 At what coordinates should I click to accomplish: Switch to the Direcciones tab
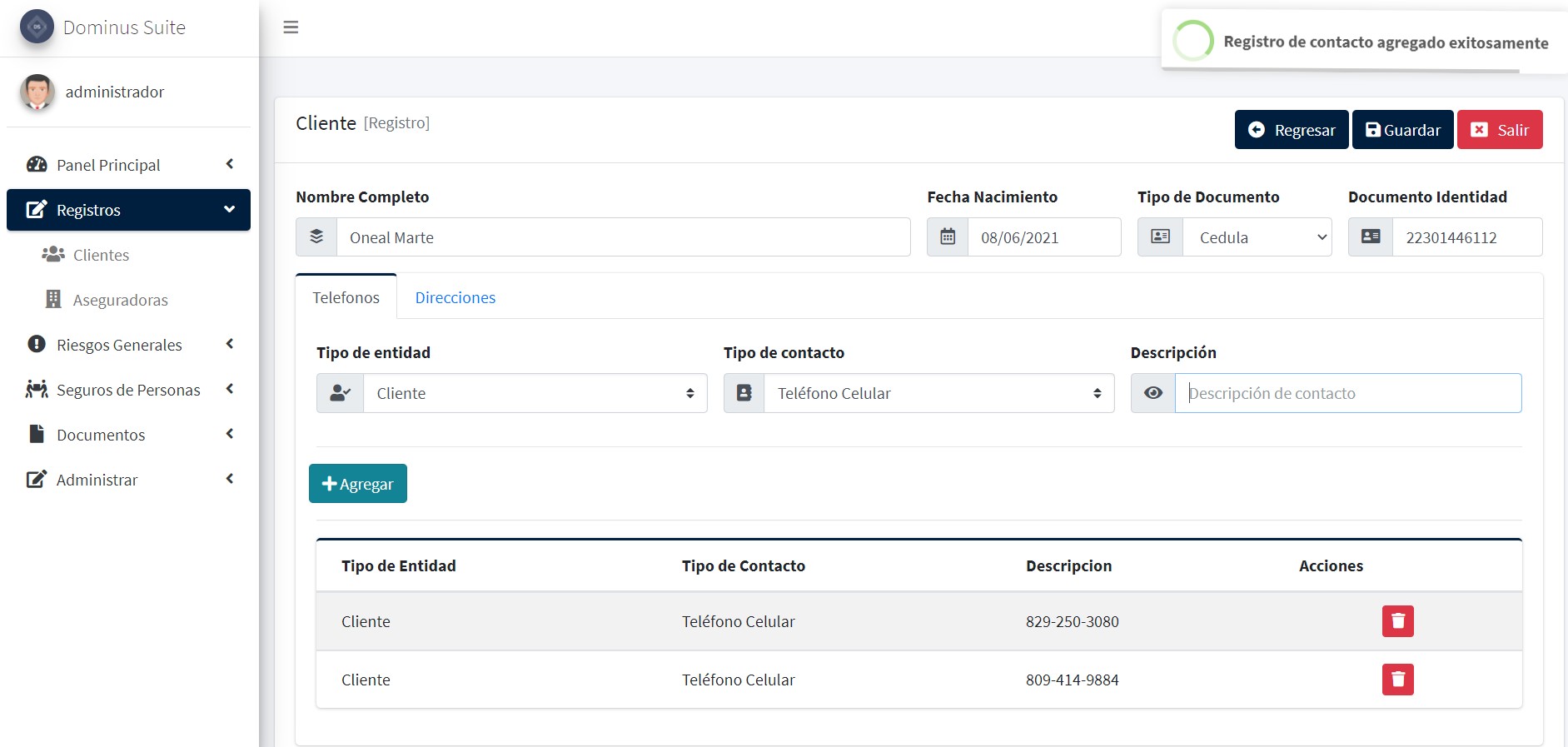(455, 298)
